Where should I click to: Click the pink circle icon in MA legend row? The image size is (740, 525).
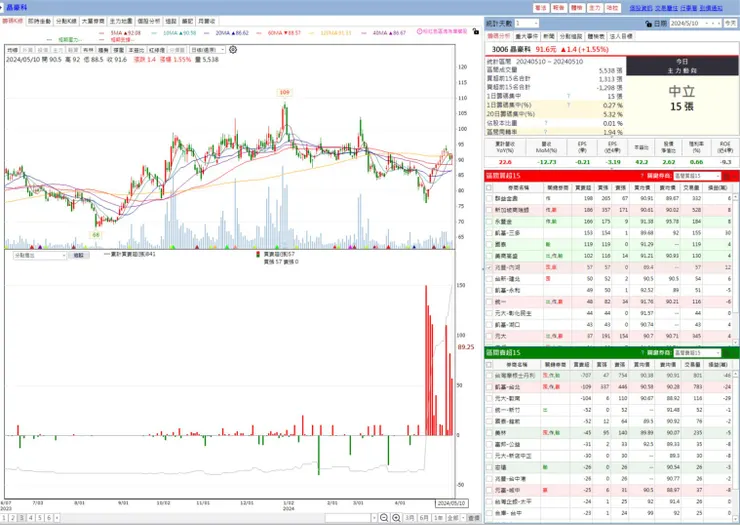419,31
